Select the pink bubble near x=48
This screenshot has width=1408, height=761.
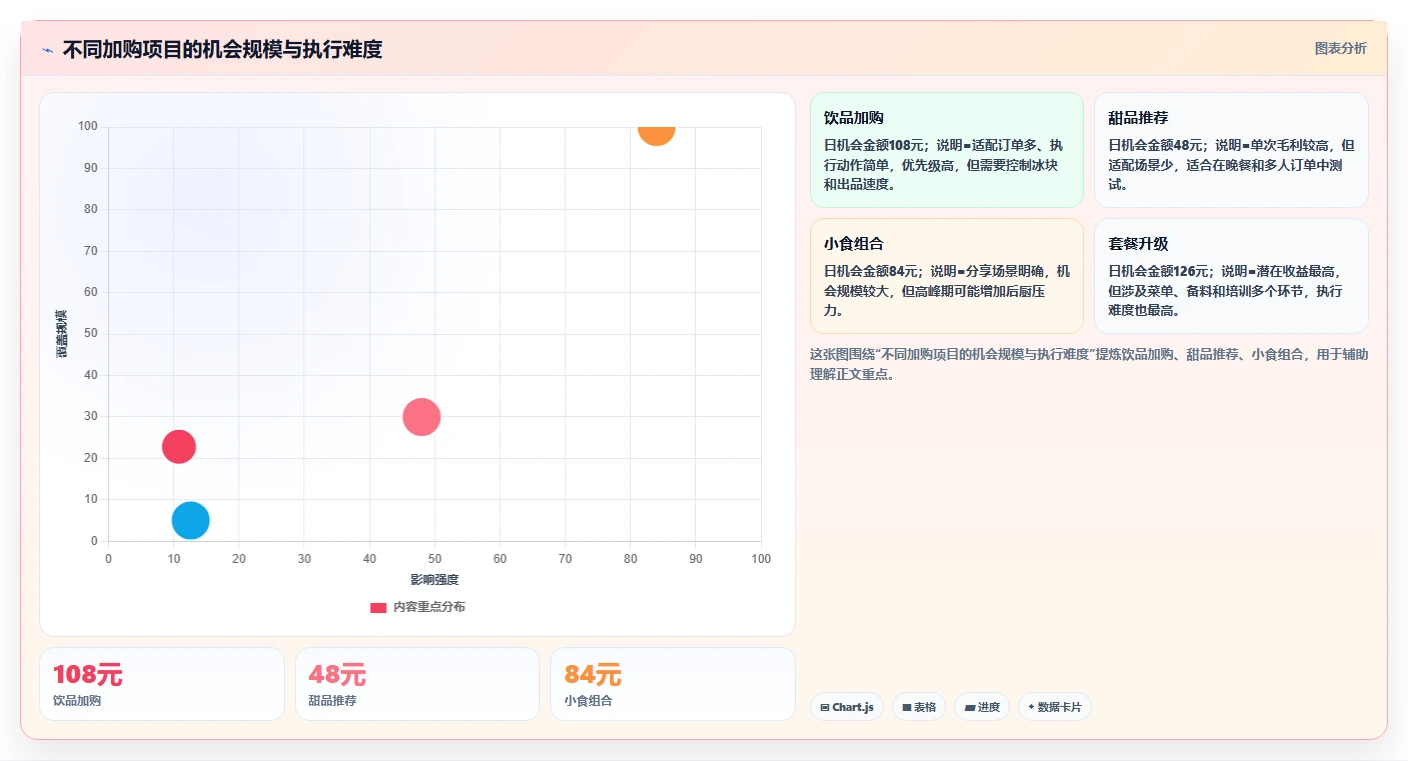coord(422,417)
